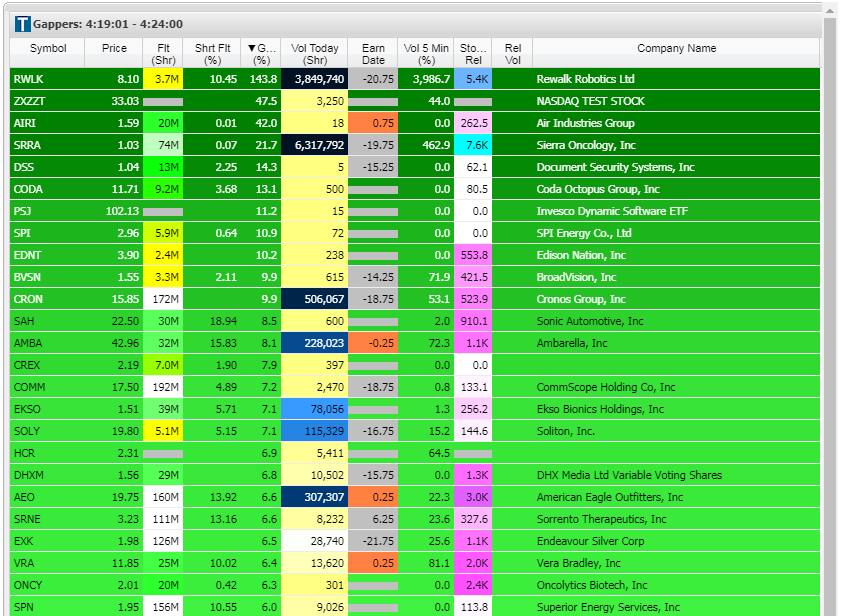This screenshot has height=616, width=843.
Task: Select the DHXM symbol cell
Action: (48, 475)
